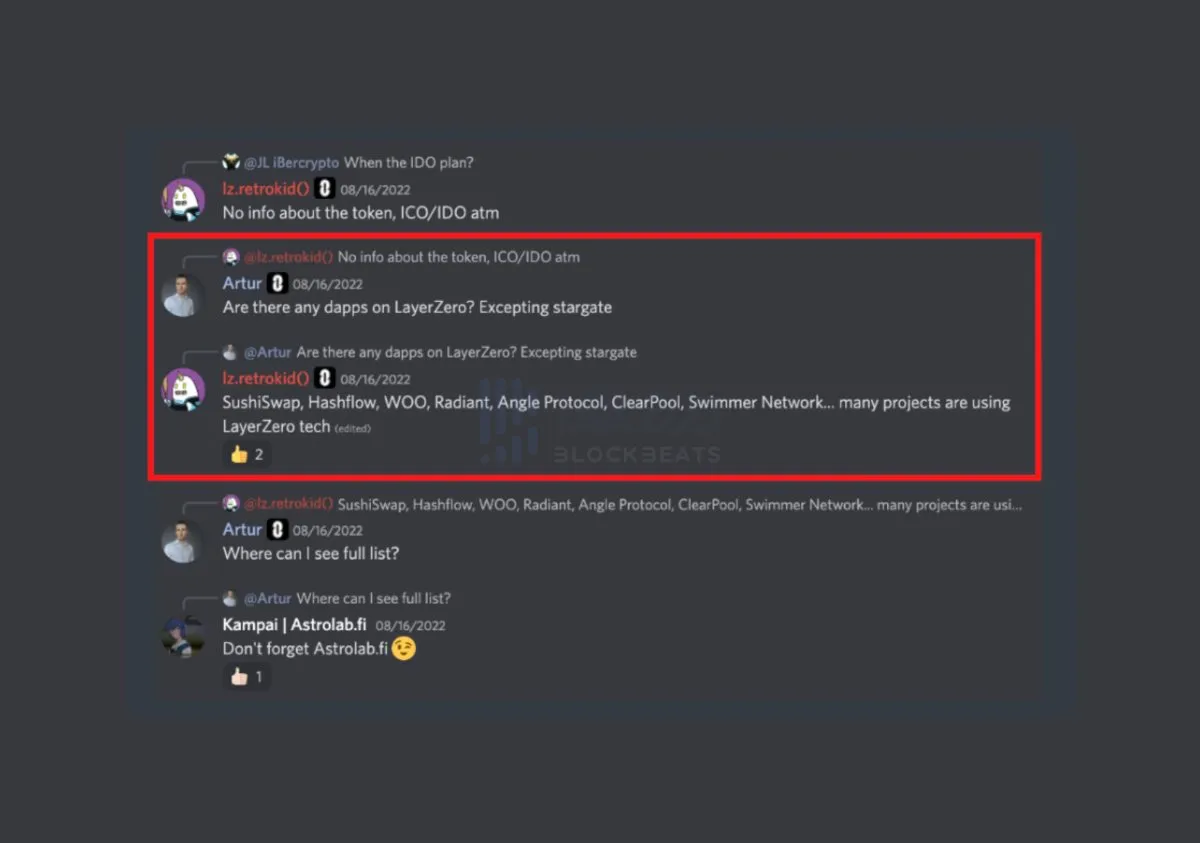Jump to replied message "When the IDO plan?"
The height and width of the screenshot is (843, 1200).
pos(408,162)
